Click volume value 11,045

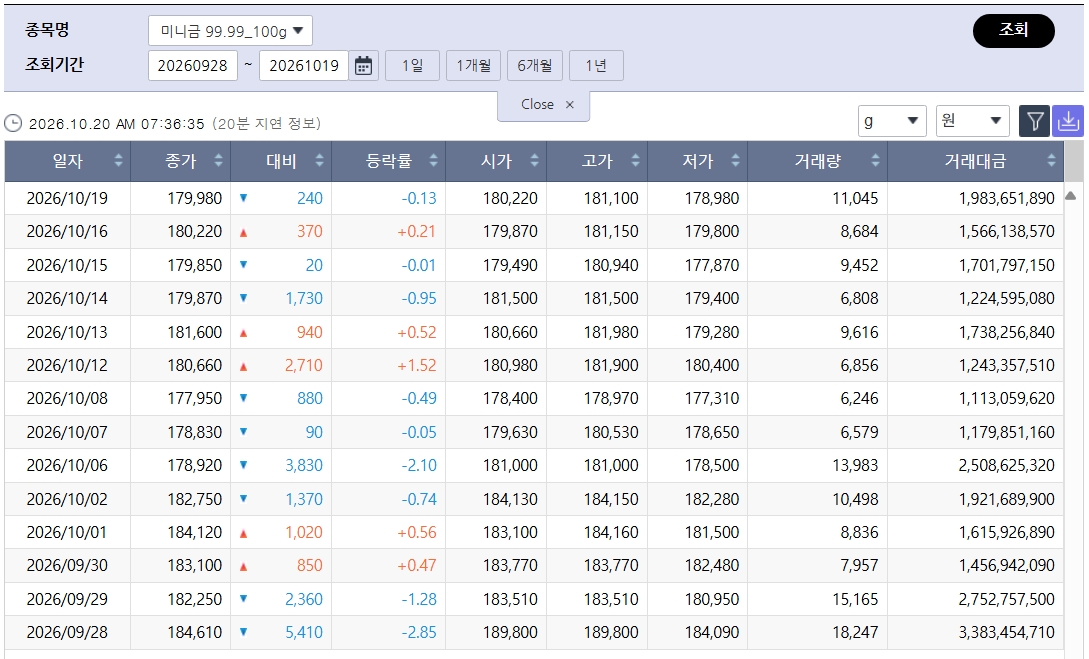click(x=856, y=199)
